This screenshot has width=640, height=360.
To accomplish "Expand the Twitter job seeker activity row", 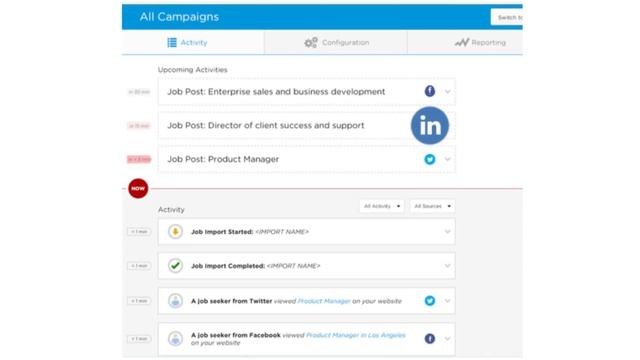I will coord(447,301).
